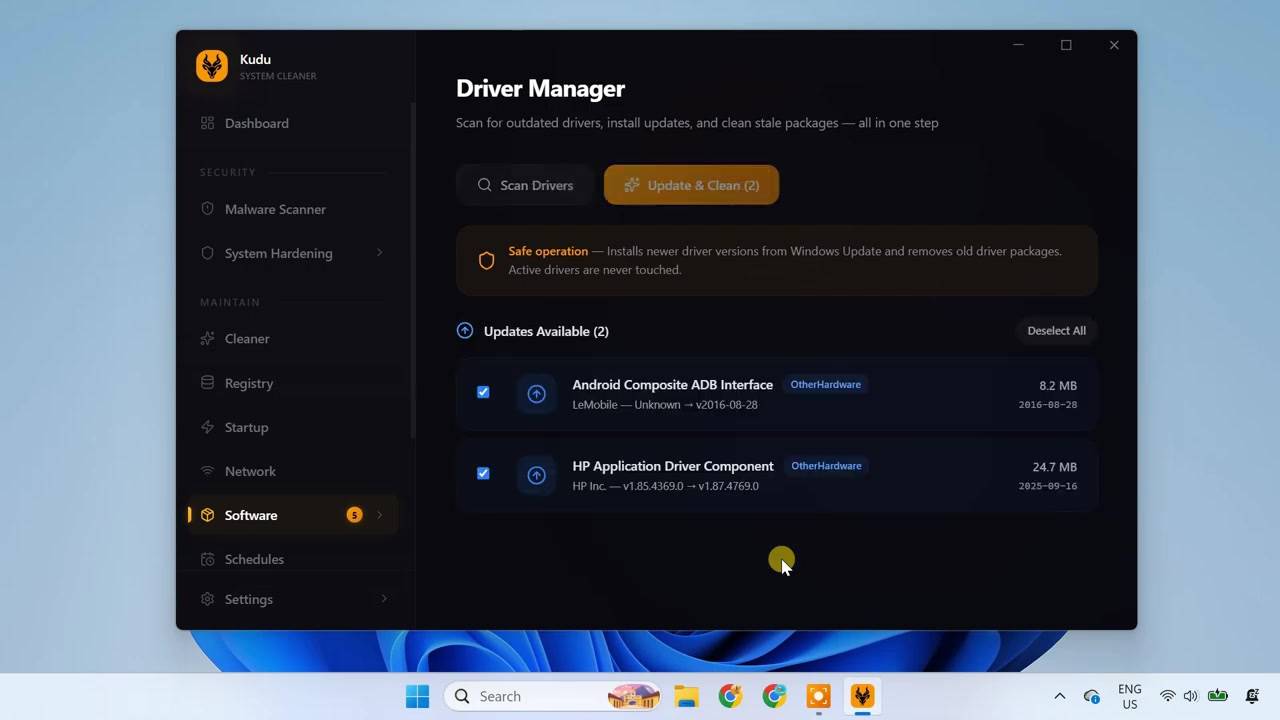The height and width of the screenshot is (720, 1280).
Task: Click the Updates Available circle arrow icon
Action: (465, 330)
